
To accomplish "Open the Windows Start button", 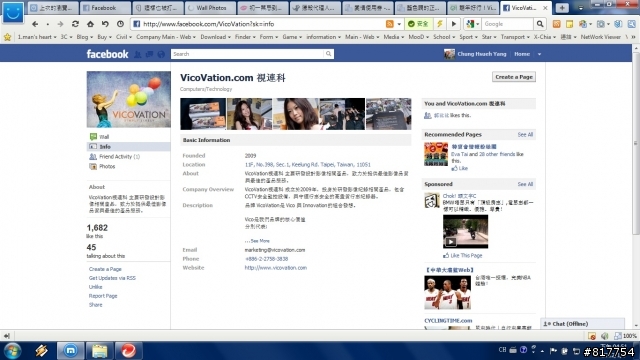I will point(12,351).
